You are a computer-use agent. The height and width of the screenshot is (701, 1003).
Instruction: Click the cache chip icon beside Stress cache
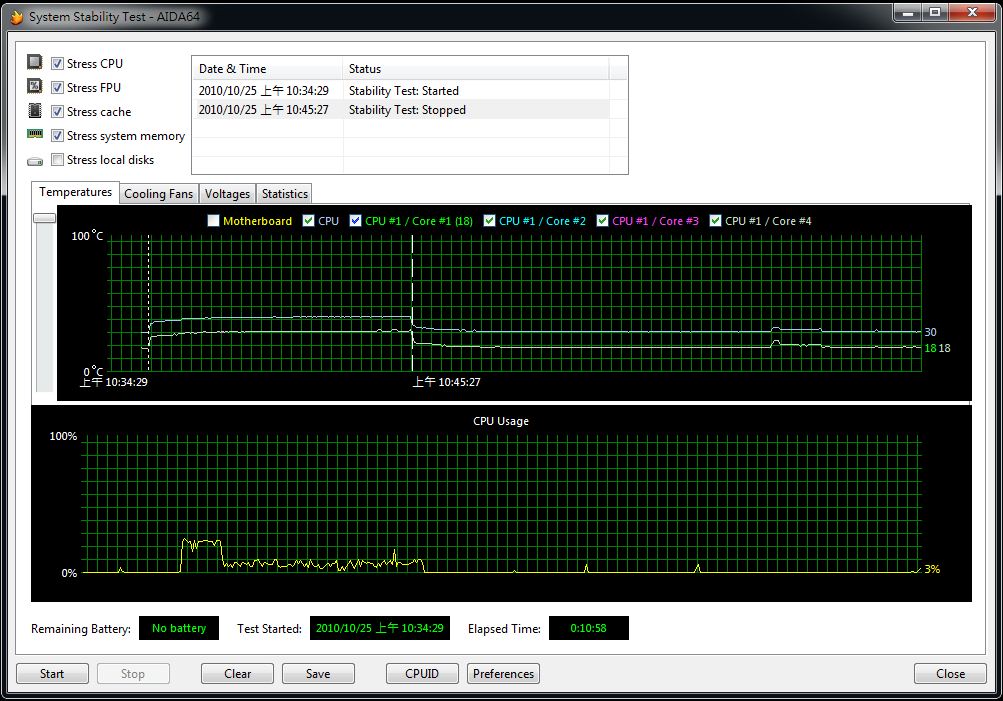(35, 111)
